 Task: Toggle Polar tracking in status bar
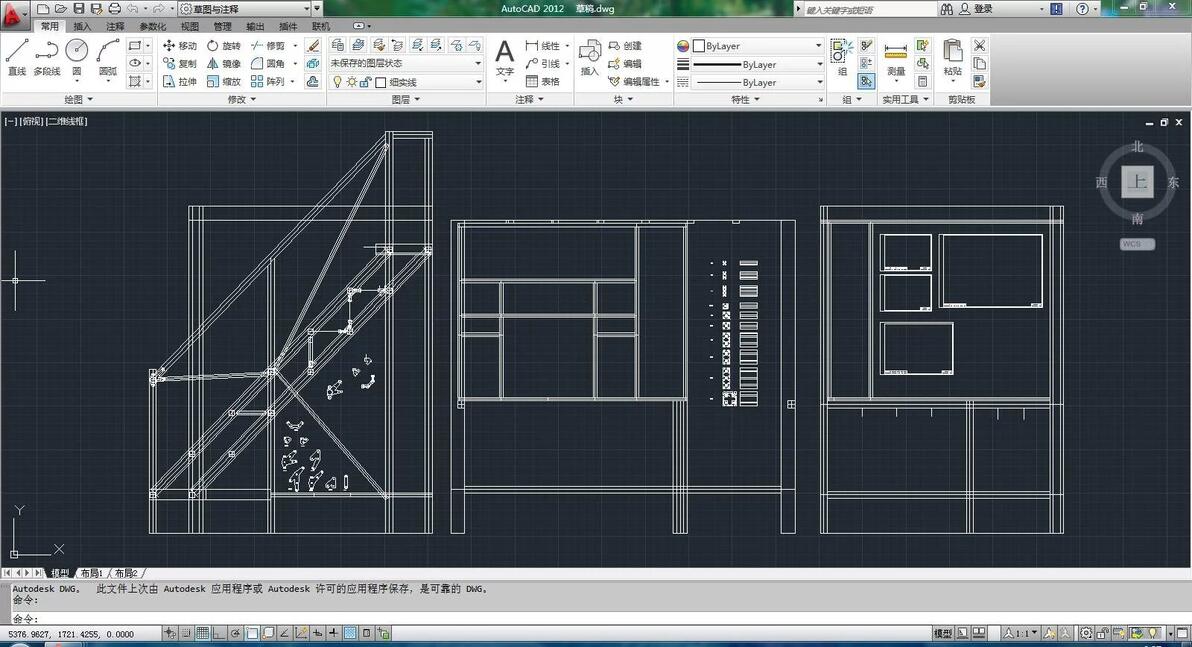coord(236,633)
